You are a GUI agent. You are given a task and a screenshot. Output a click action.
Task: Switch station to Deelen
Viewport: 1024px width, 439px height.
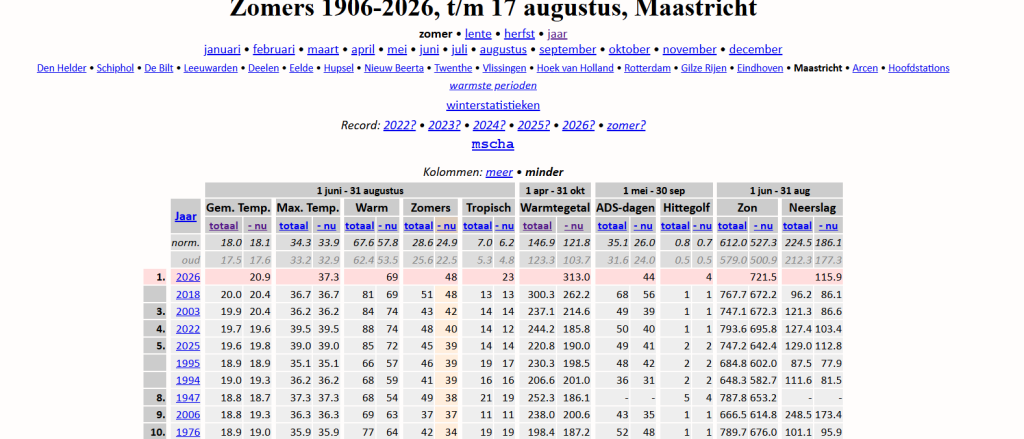coord(264,68)
